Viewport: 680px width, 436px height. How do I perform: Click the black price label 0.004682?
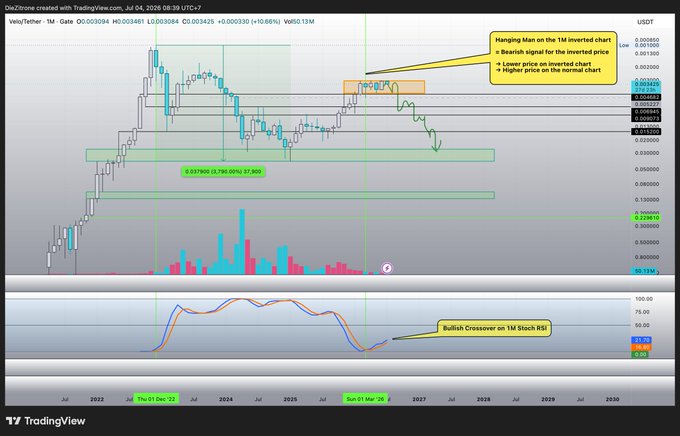click(x=646, y=98)
